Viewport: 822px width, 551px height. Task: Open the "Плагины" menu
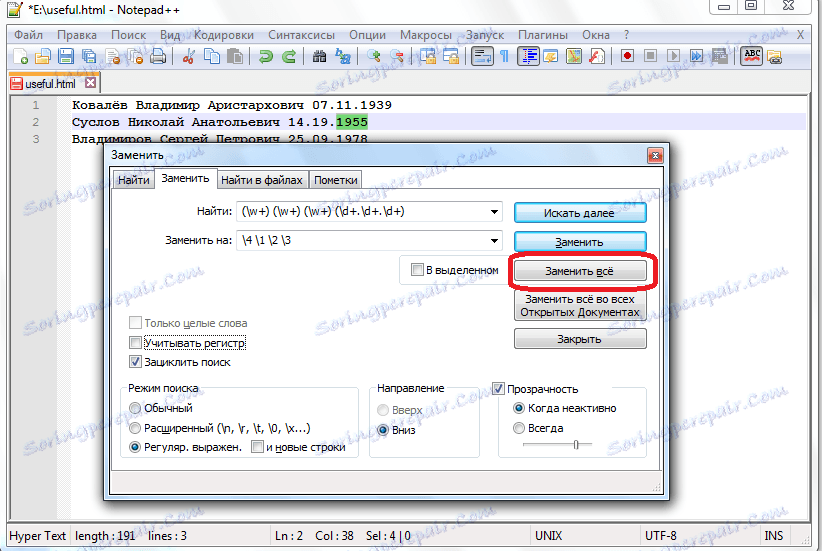click(x=543, y=35)
